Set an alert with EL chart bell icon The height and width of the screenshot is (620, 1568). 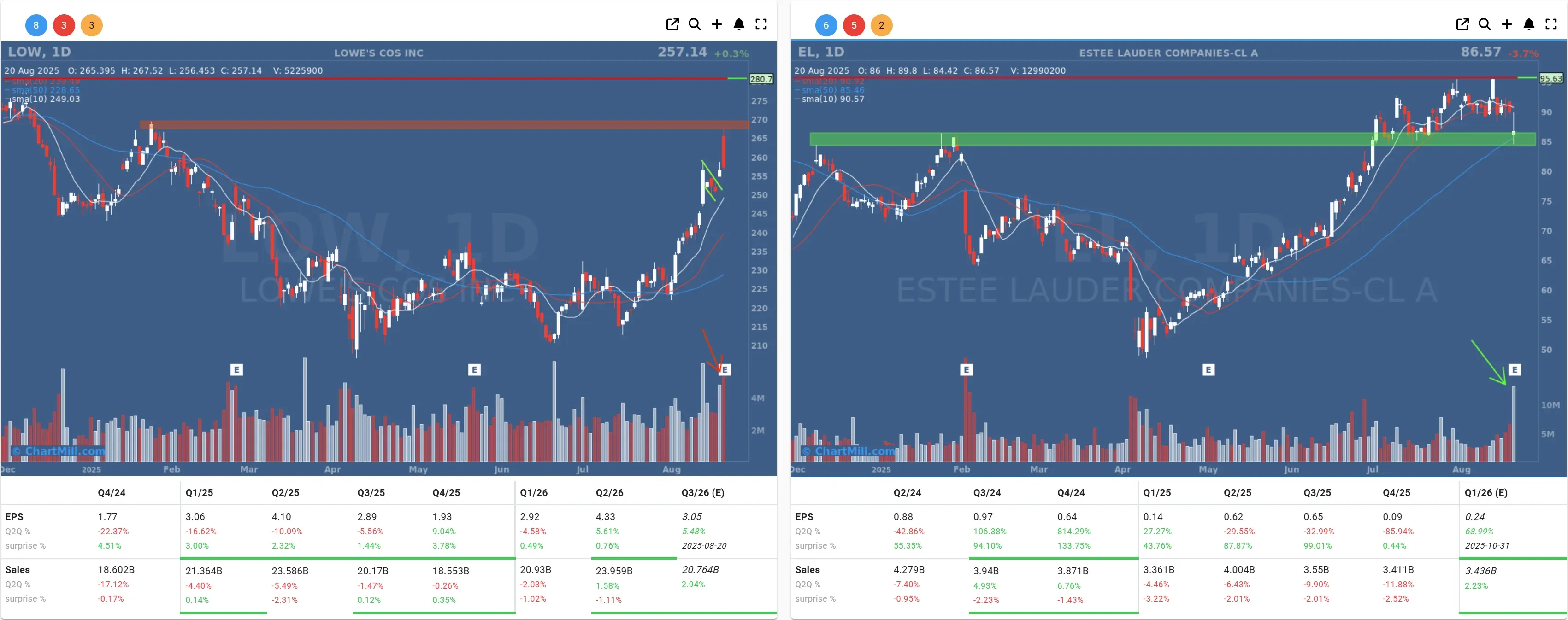point(1528,24)
